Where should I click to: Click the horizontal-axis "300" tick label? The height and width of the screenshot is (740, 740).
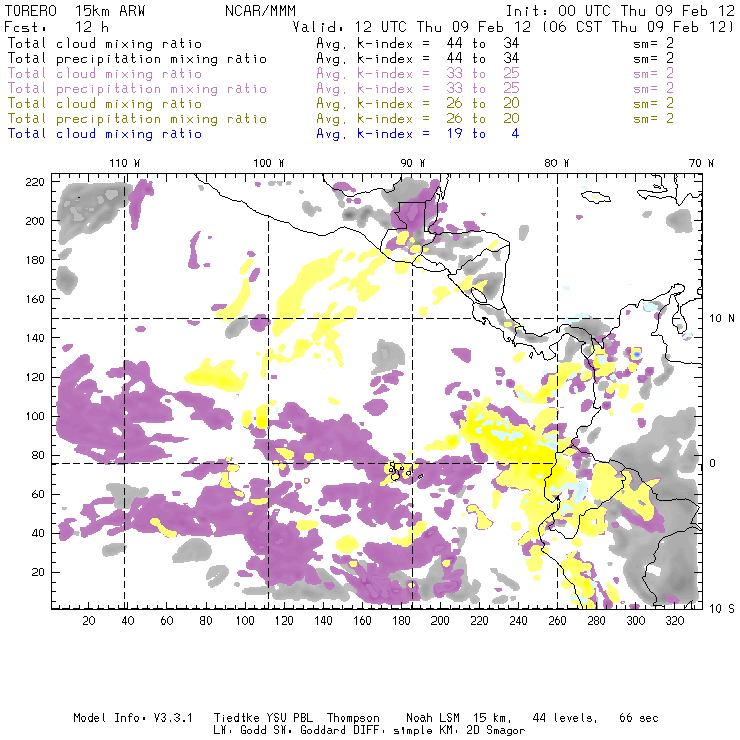tap(636, 621)
